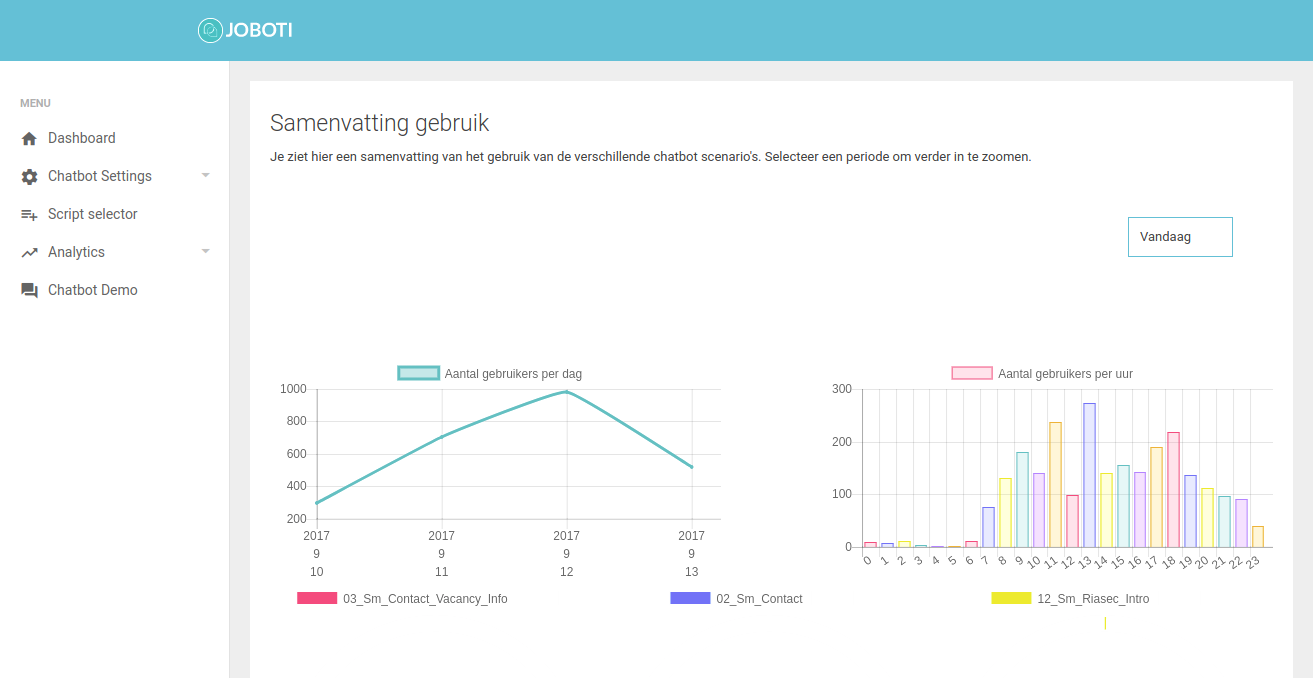Select Script selector from the menu

tap(92, 213)
